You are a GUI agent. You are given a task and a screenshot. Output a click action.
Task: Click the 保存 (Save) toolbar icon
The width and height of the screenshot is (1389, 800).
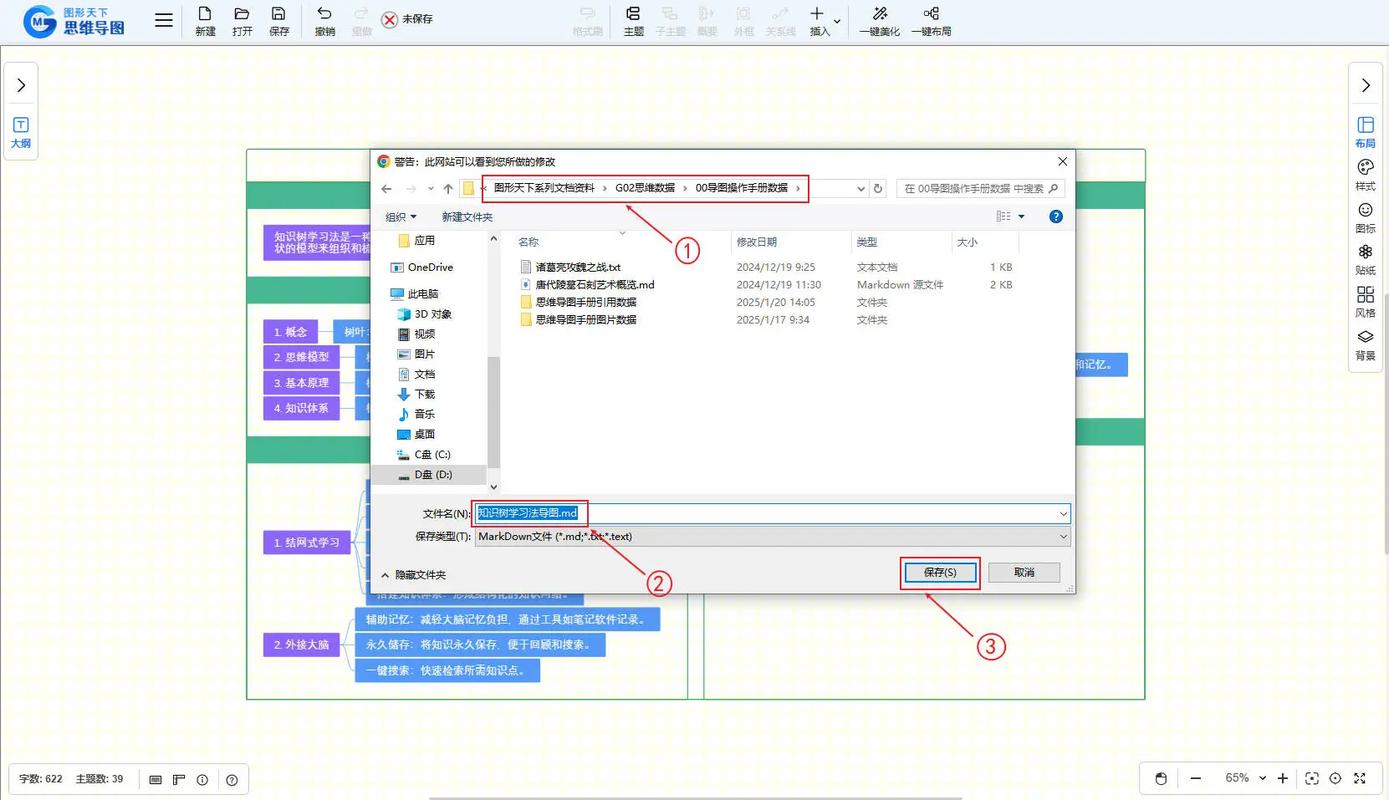278,20
